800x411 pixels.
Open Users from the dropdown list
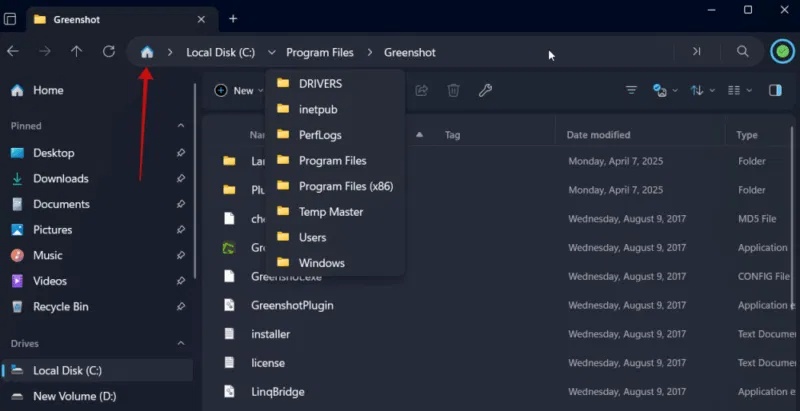tap(335, 237)
